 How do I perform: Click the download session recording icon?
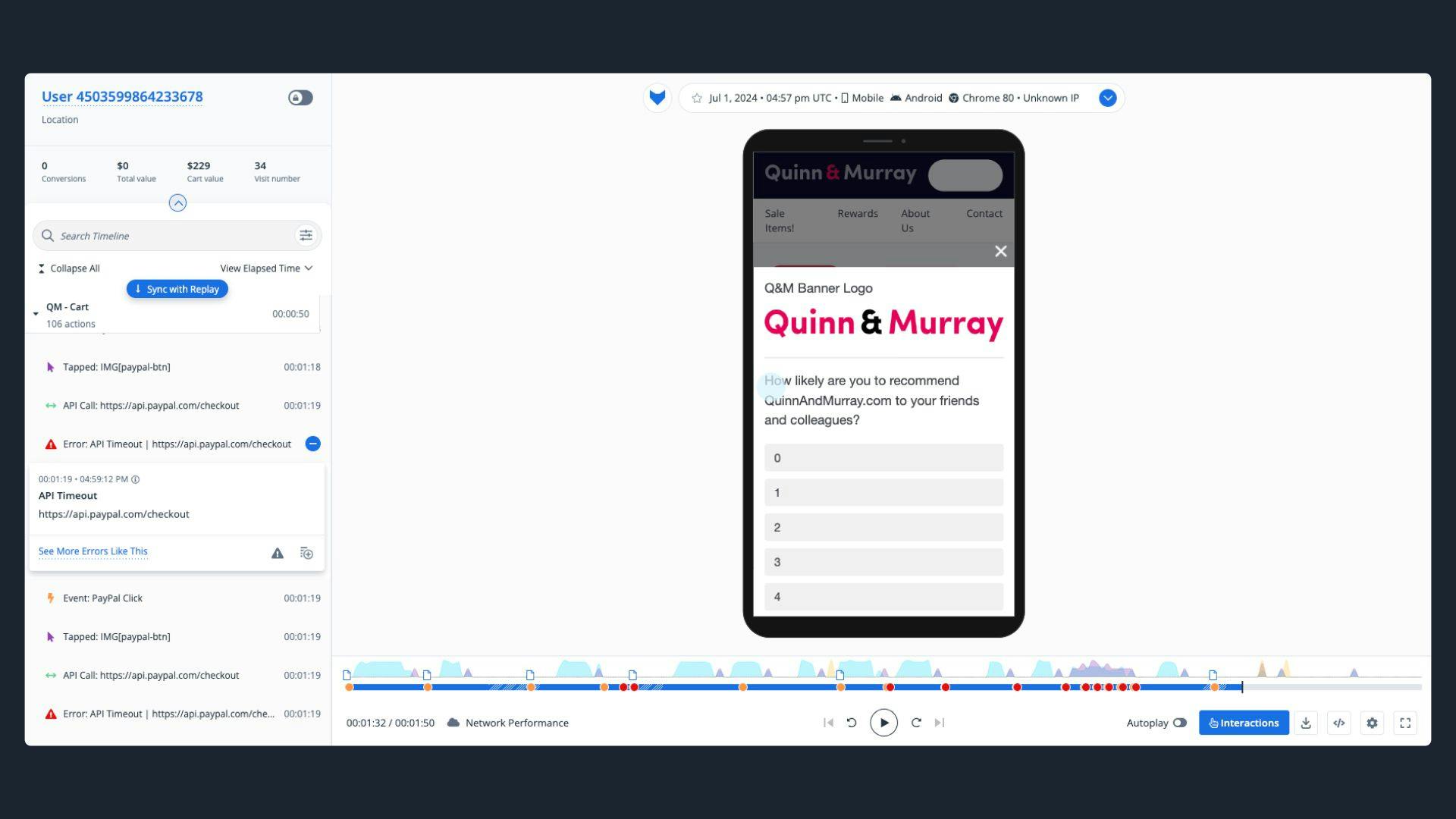[1306, 722]
